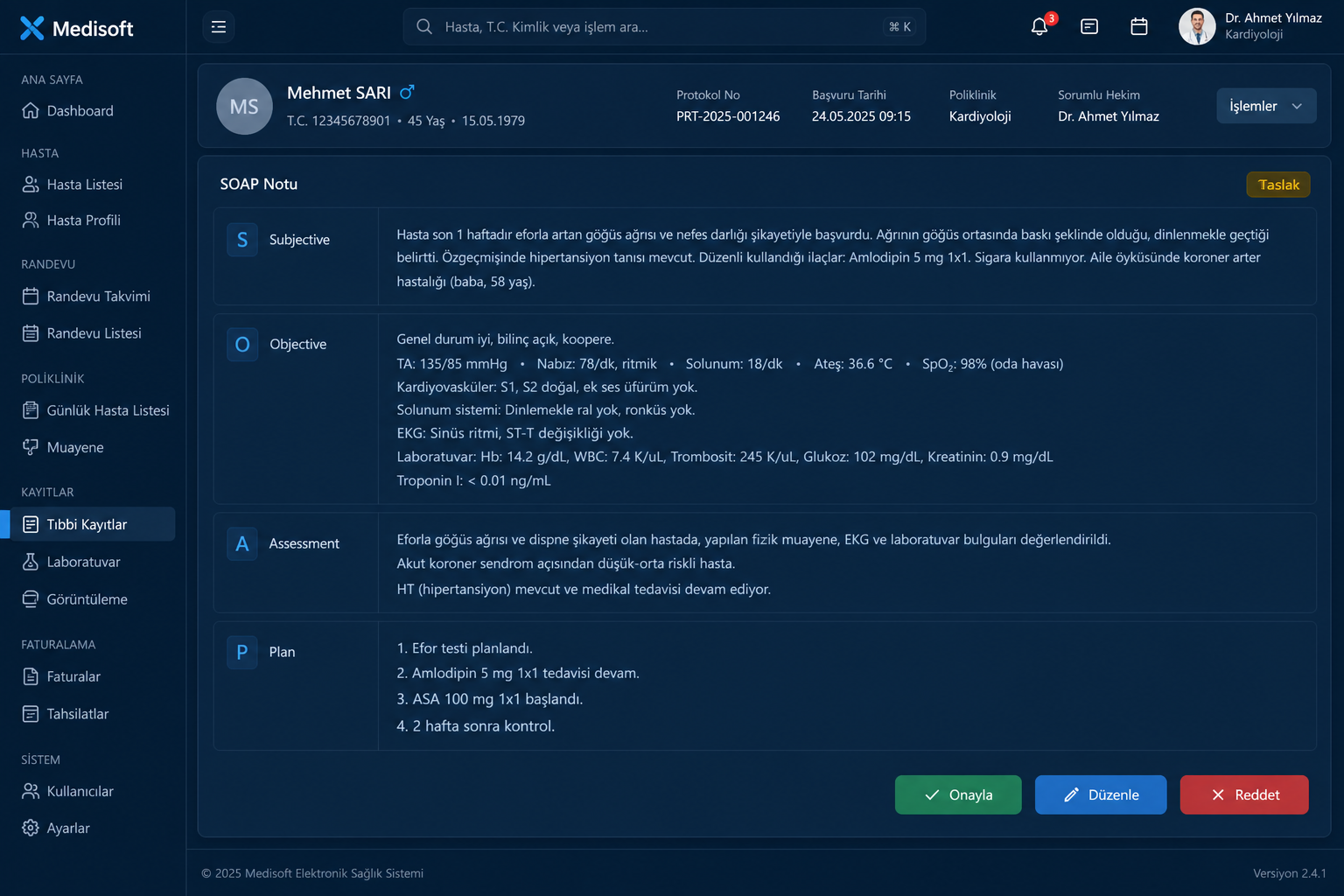Image resolution: width=1344 pixels, height=896 pixels.
Task: Click Dr. Ahmet Yılmaz profile avatar
Action: [1197, 26]
